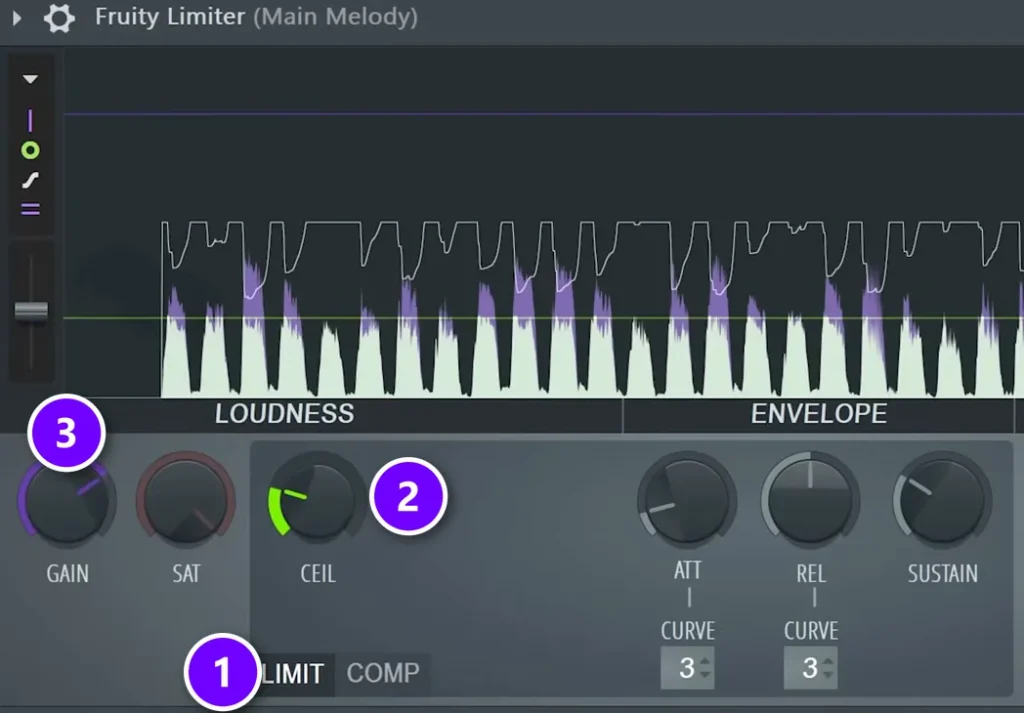Toggle the purple double-line level markers icon
The height and width of the screenshot is (713, 1024).
click(30, 209)
